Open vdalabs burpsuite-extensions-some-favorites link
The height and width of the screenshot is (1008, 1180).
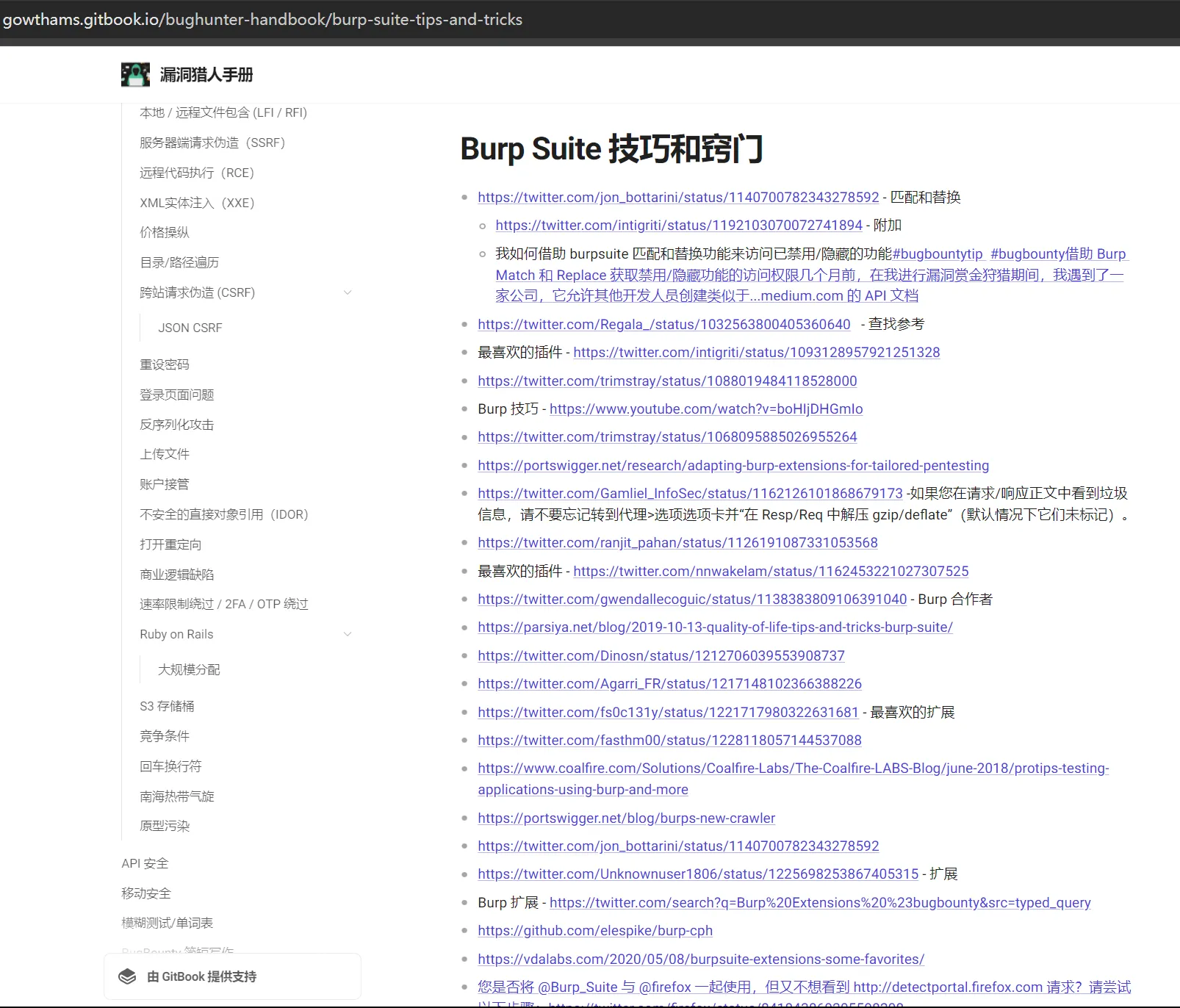701,959
